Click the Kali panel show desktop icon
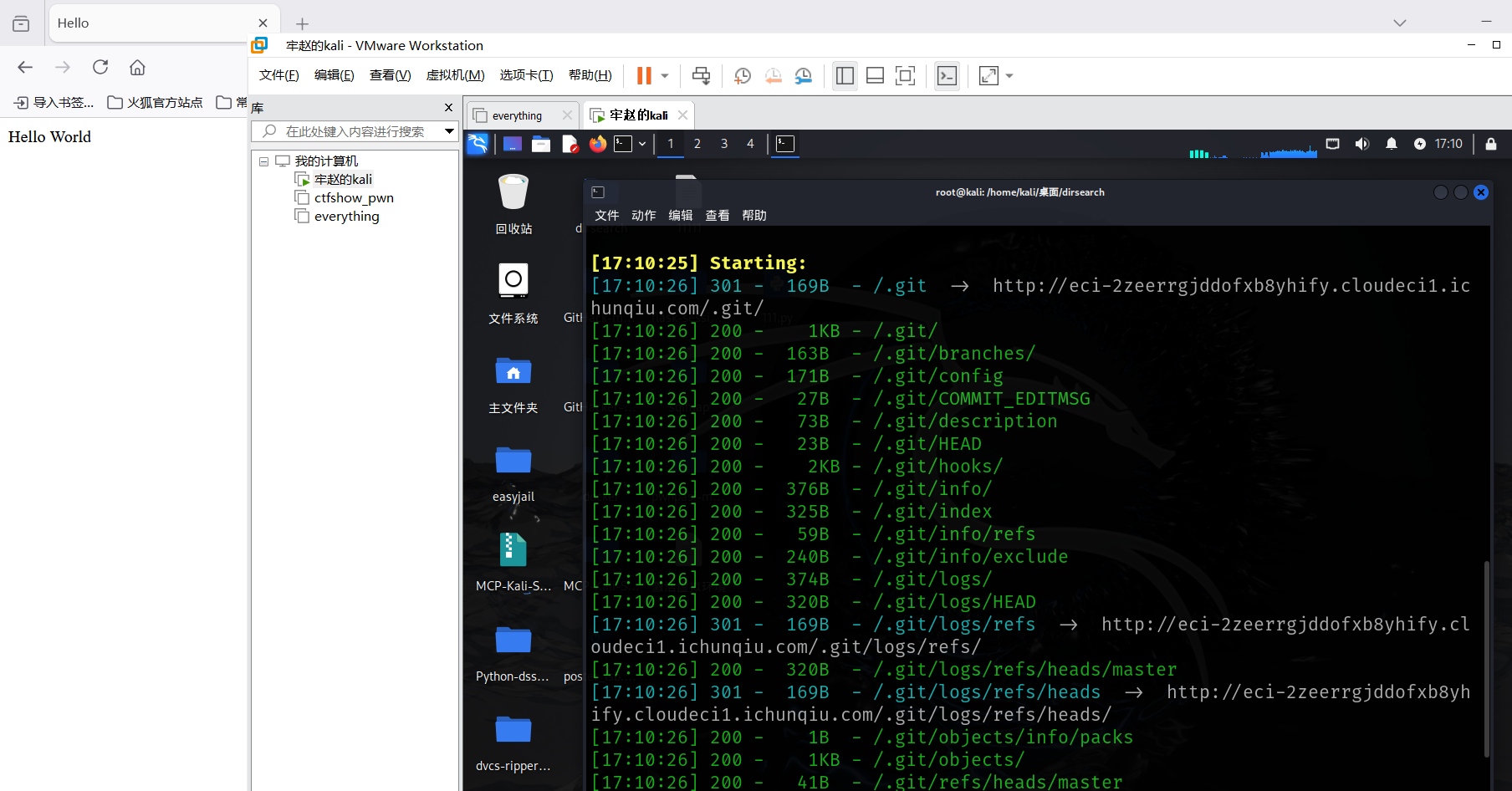Viewport: 1512px width, 791px height. coord(512,144)
